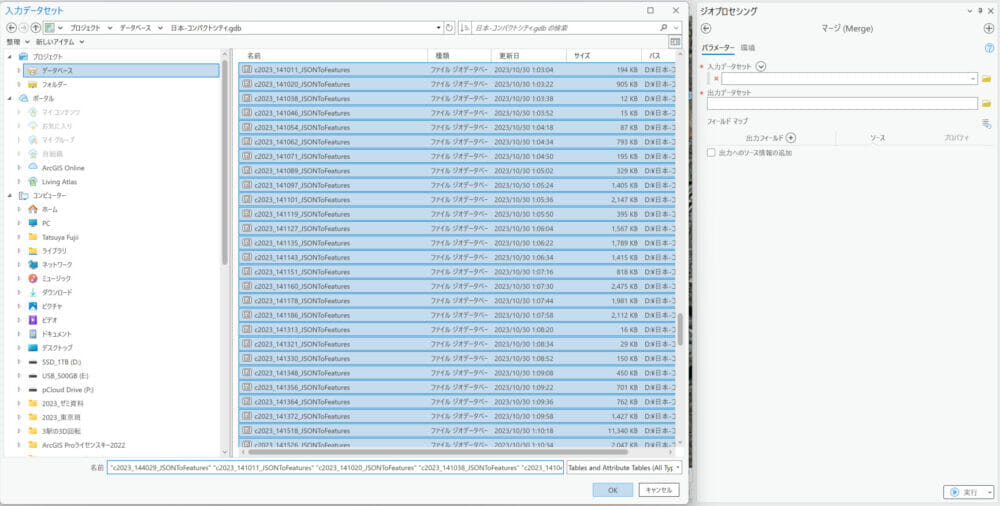Open the 新しいアイテム dropdown menu
This screenshot has width=1000, height=506.
pyautogui.click(x=60, y=42)
